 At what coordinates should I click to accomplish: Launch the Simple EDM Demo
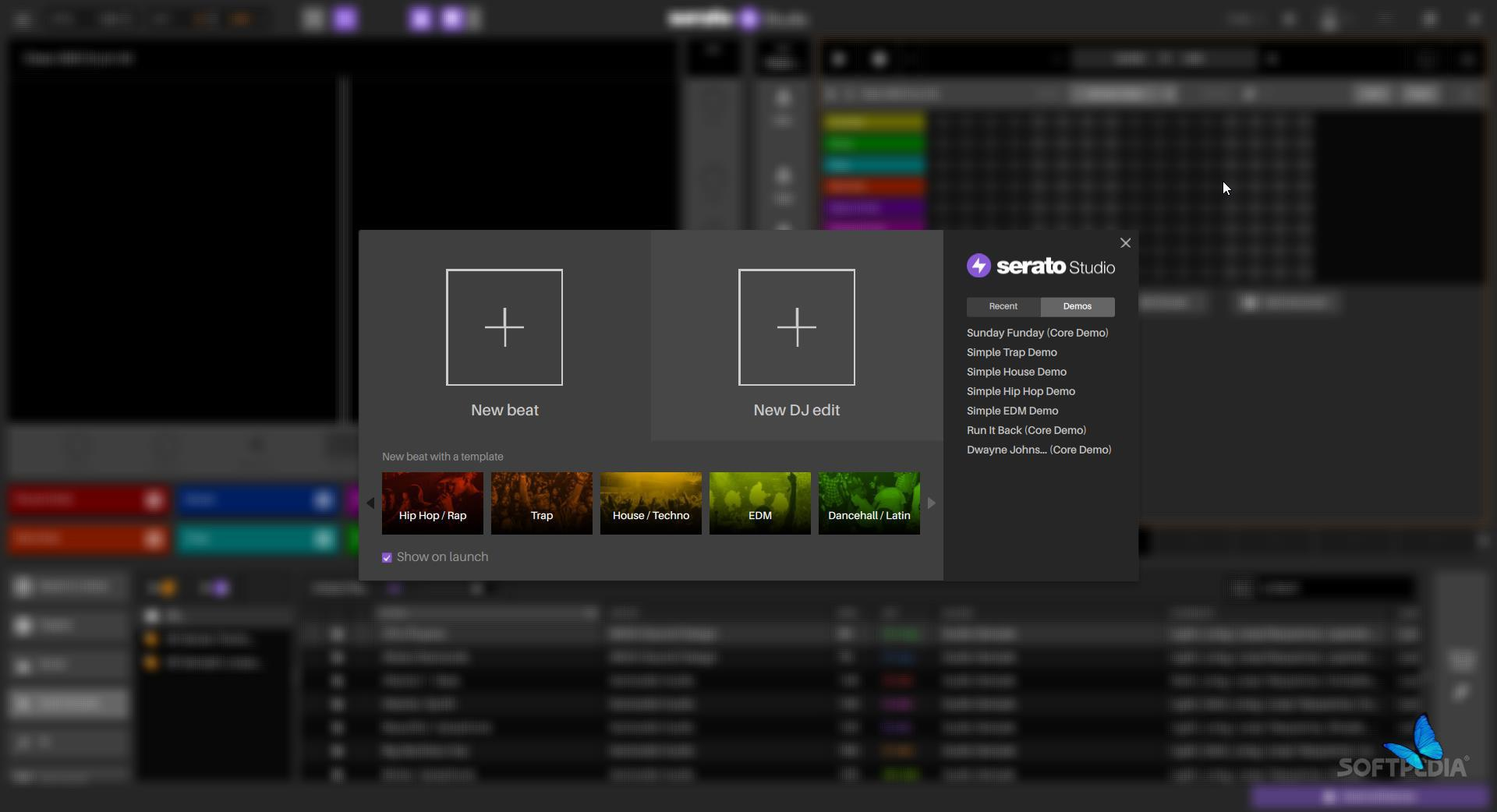click(x=1012, y=411)
